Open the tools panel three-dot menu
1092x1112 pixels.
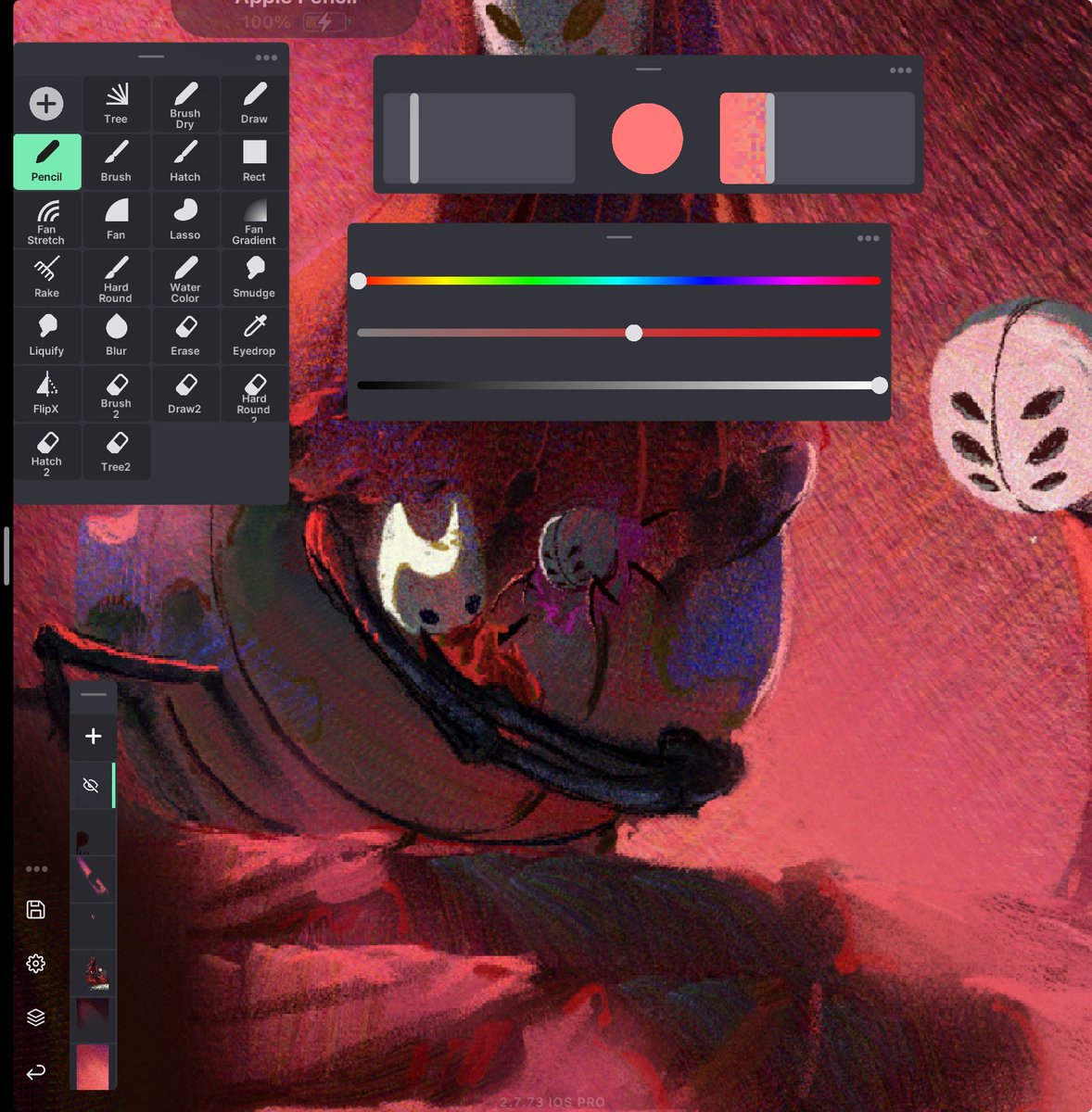pos(266,57)
